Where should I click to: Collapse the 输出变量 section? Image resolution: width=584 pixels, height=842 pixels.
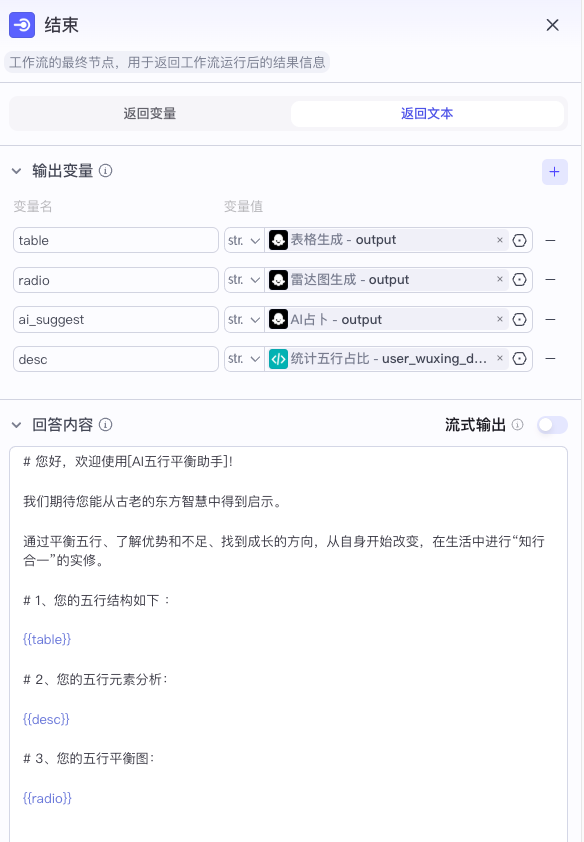[x=17, y=171]
